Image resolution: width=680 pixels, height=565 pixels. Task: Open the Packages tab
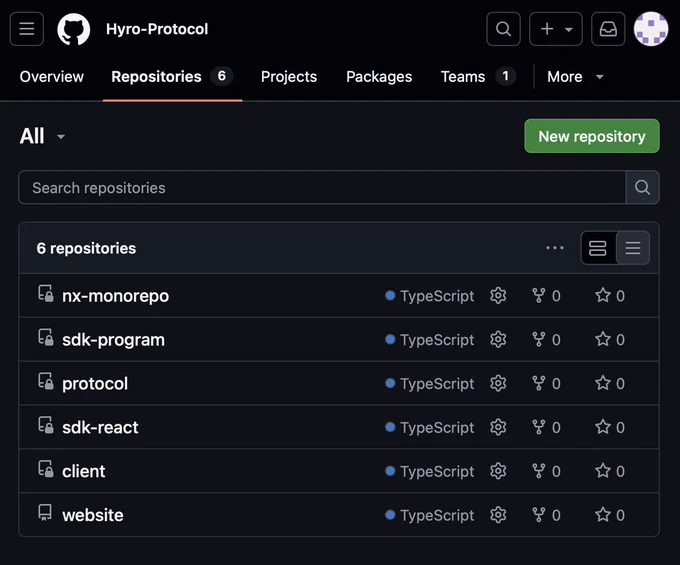(379, 77)
